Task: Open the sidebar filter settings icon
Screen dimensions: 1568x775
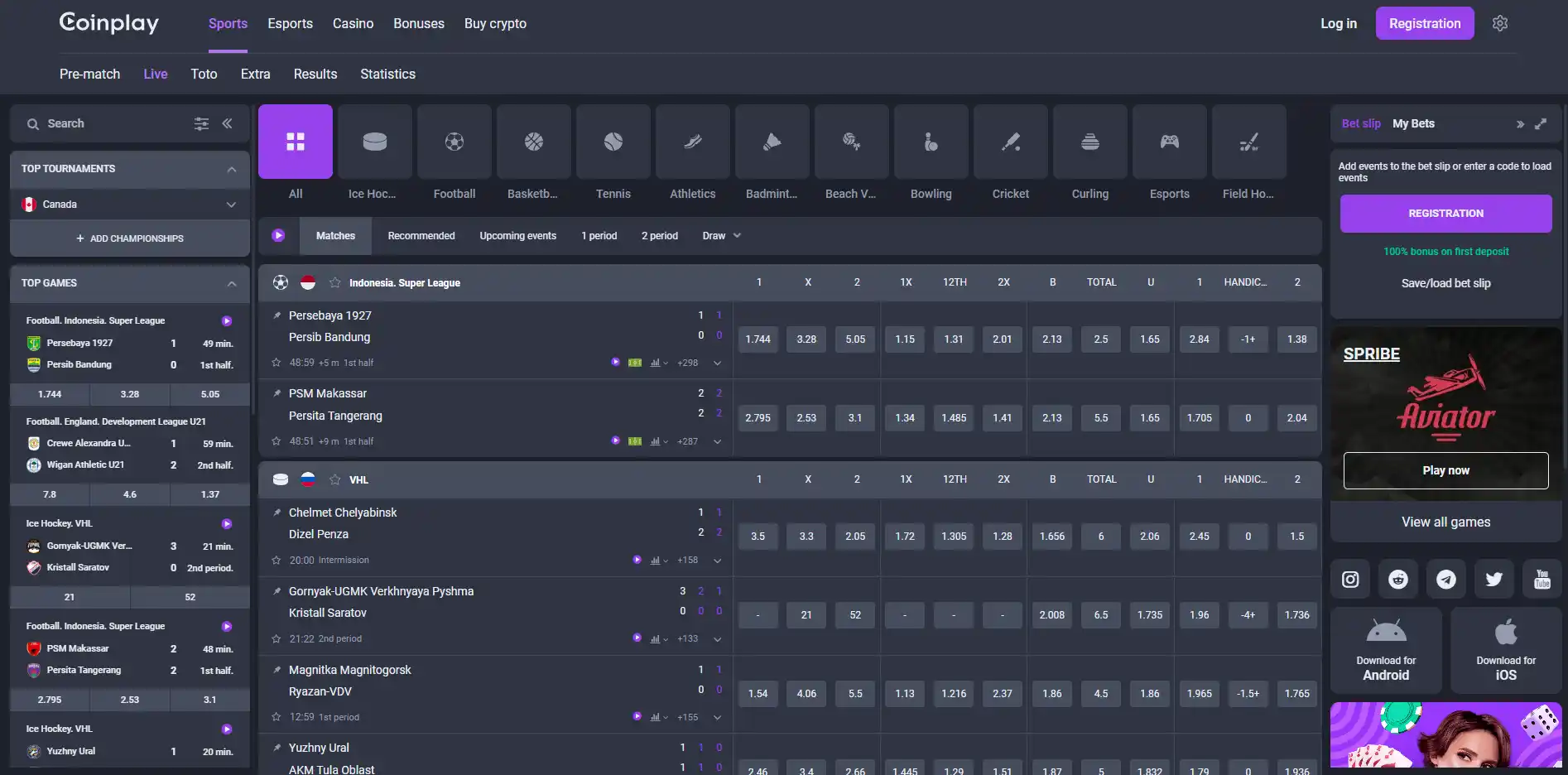Action: pyautogui.click(x=201, y=123)
